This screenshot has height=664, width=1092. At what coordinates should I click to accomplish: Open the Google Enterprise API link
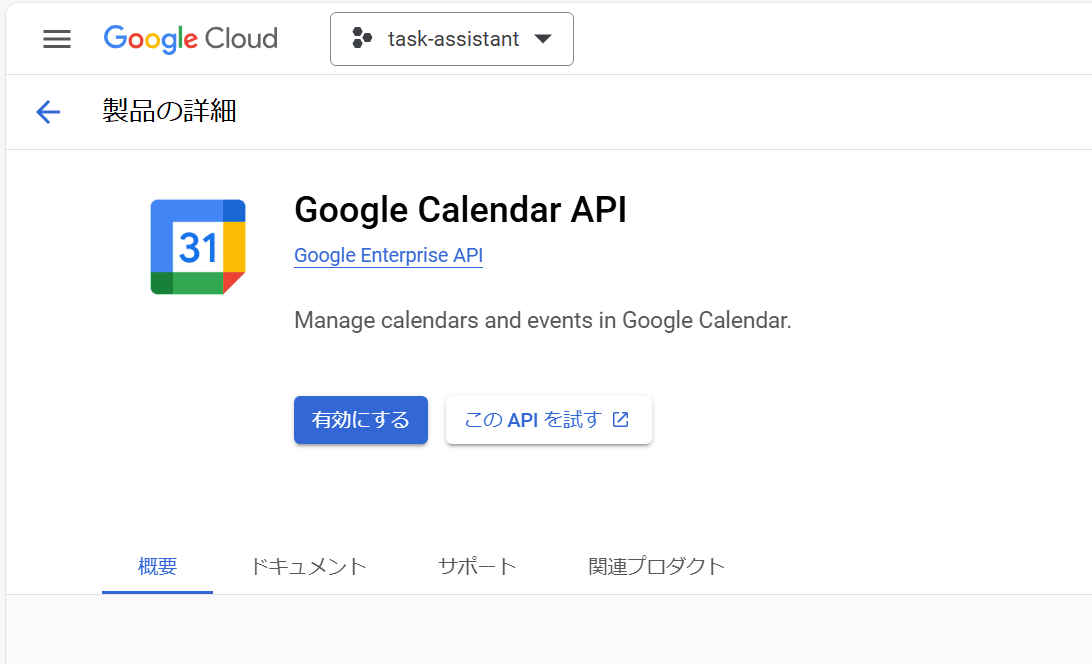(389, 256)
